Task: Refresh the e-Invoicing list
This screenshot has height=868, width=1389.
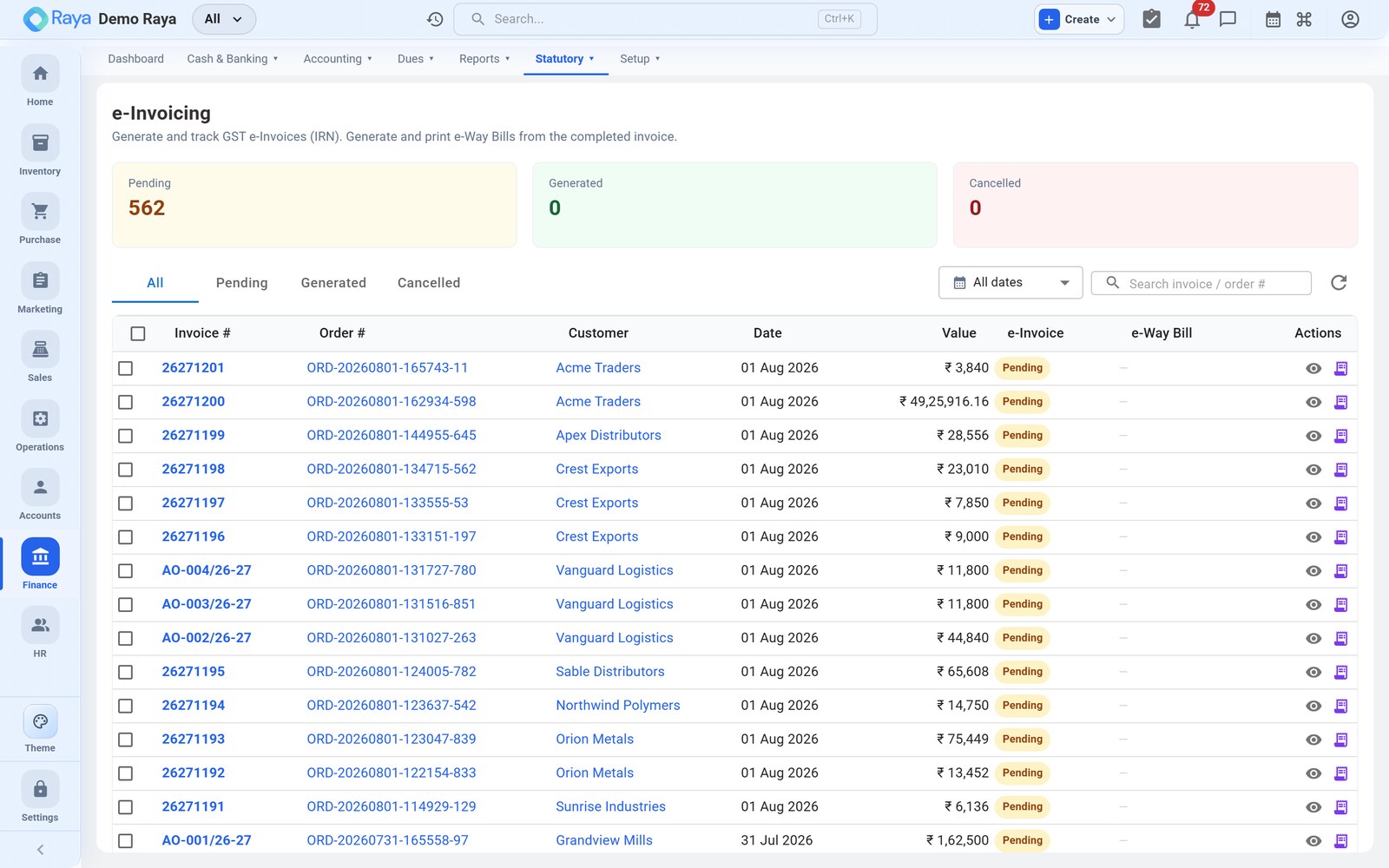Action: [1339, 283]
